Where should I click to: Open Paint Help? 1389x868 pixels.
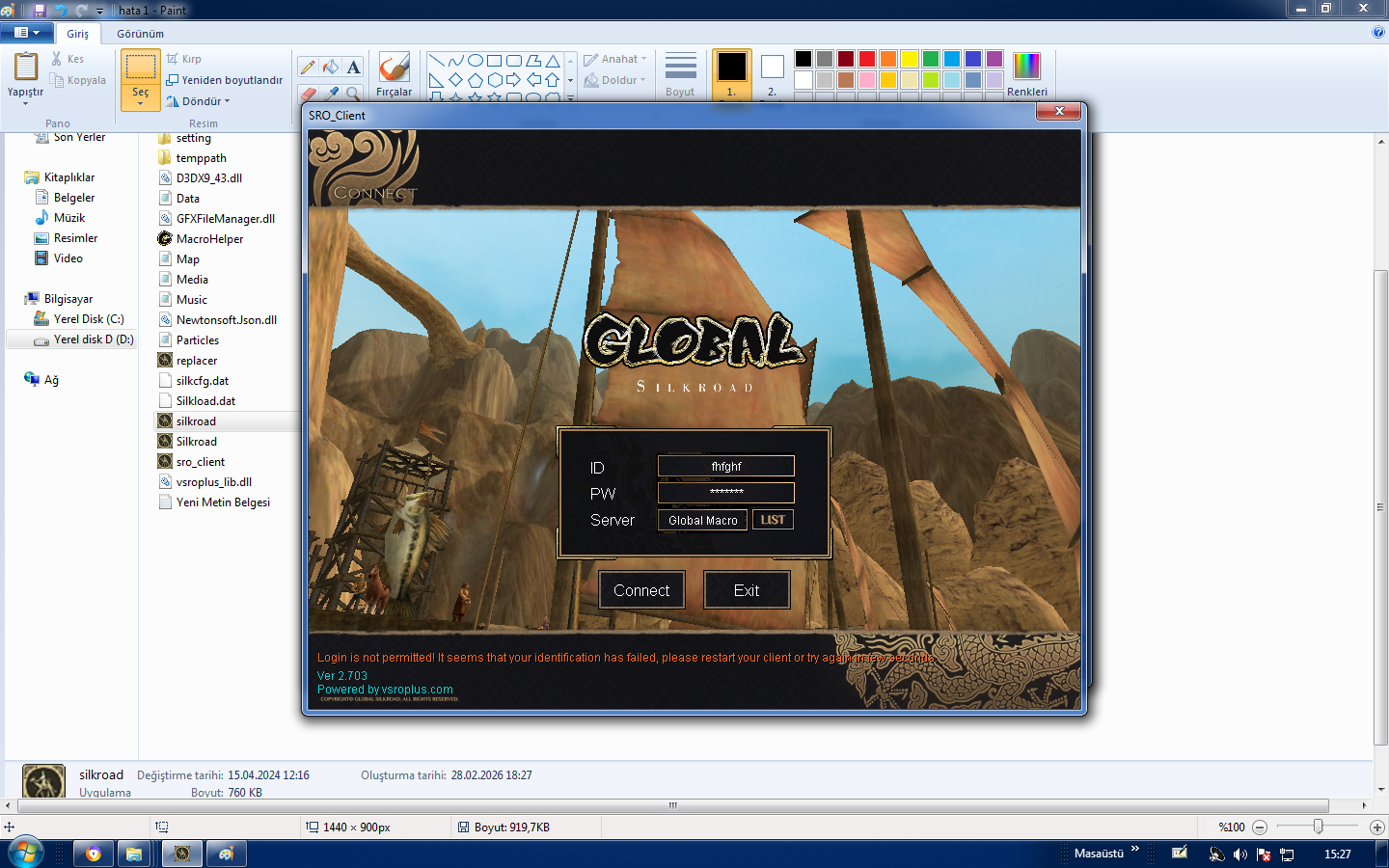click(1377, 32)
